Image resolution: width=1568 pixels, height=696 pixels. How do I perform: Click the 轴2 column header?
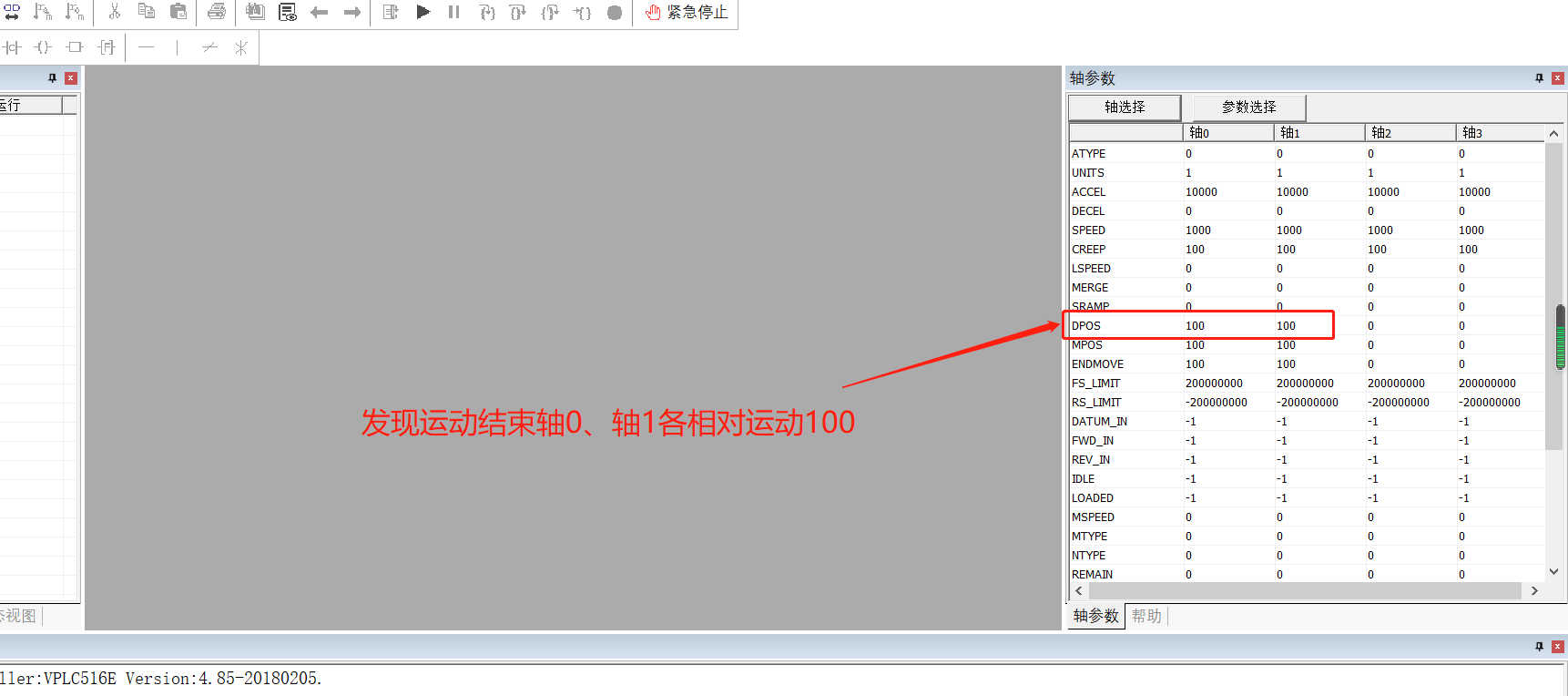pos(1410,133)
